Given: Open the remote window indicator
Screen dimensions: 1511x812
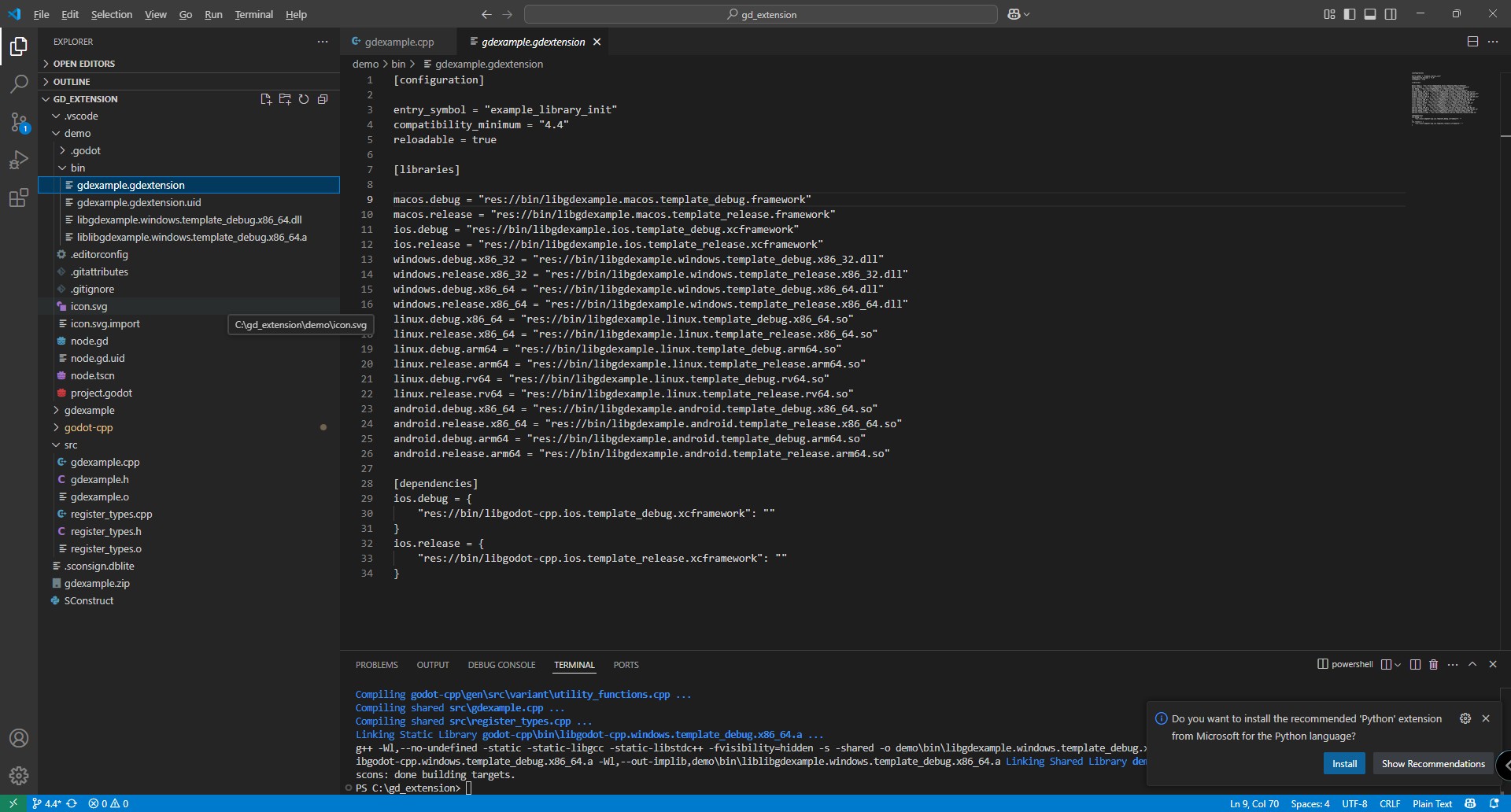Looking at the screenshot, I should pyautogui.click(x=13, y=803).
